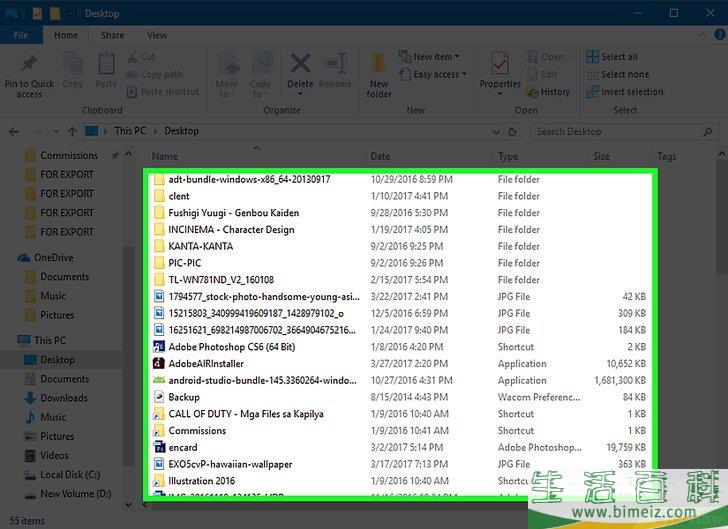The height and width of the screenshot is (529, 728).
Task: Click the New folder icon
Action: click(379, 66)
